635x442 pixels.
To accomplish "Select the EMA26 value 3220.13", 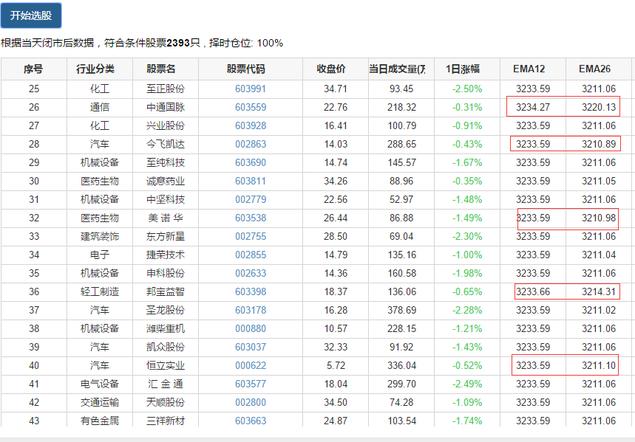I will pyautogui.click(x=597, y=108).
